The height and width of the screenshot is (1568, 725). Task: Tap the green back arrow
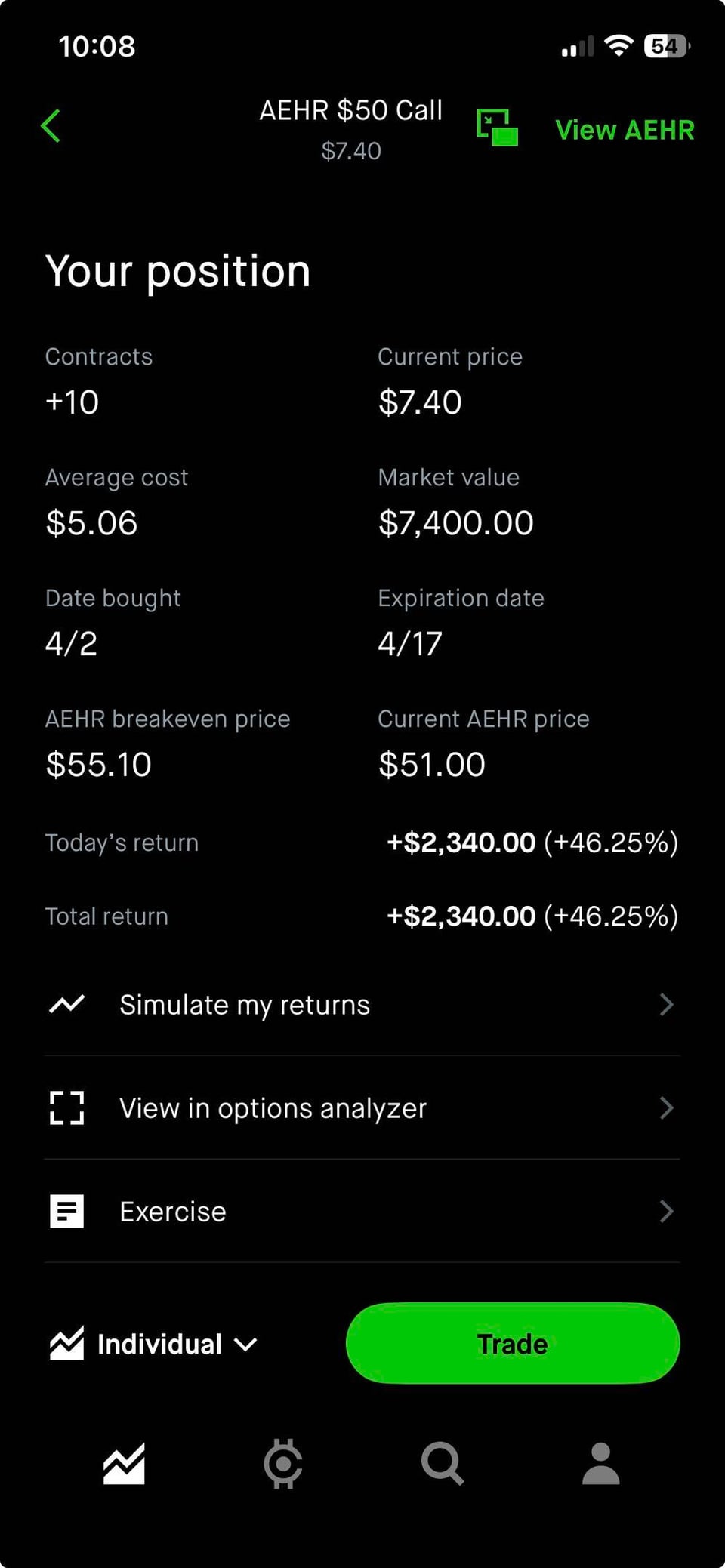click(51, 125)
